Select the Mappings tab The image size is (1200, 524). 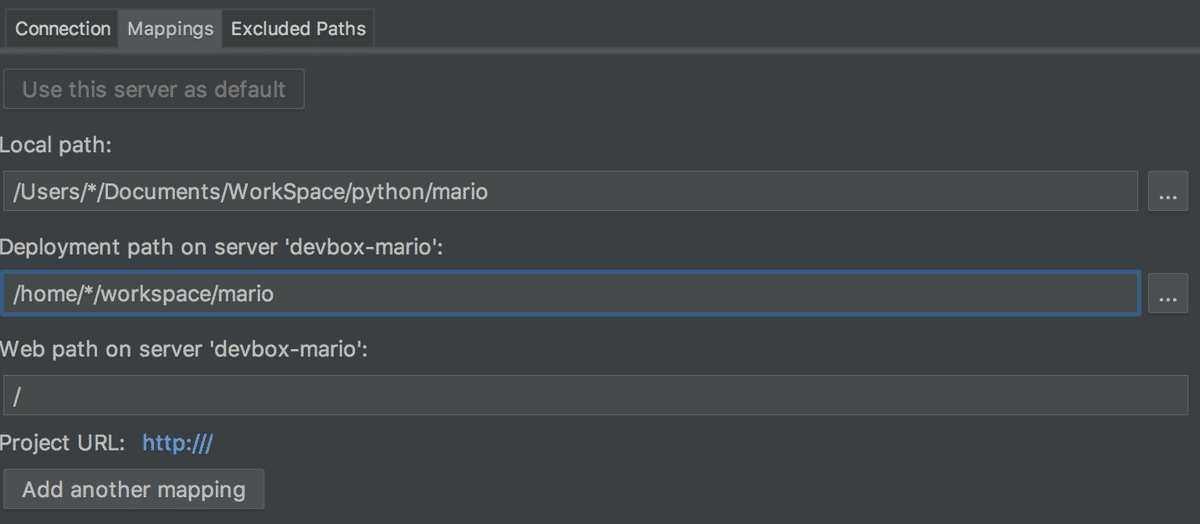[x=170, y=29]
